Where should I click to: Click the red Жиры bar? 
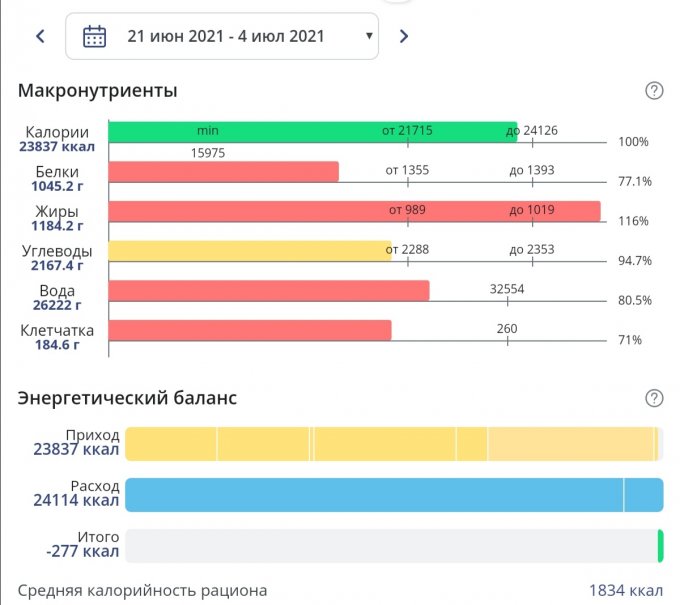click(x=353, y=211)
